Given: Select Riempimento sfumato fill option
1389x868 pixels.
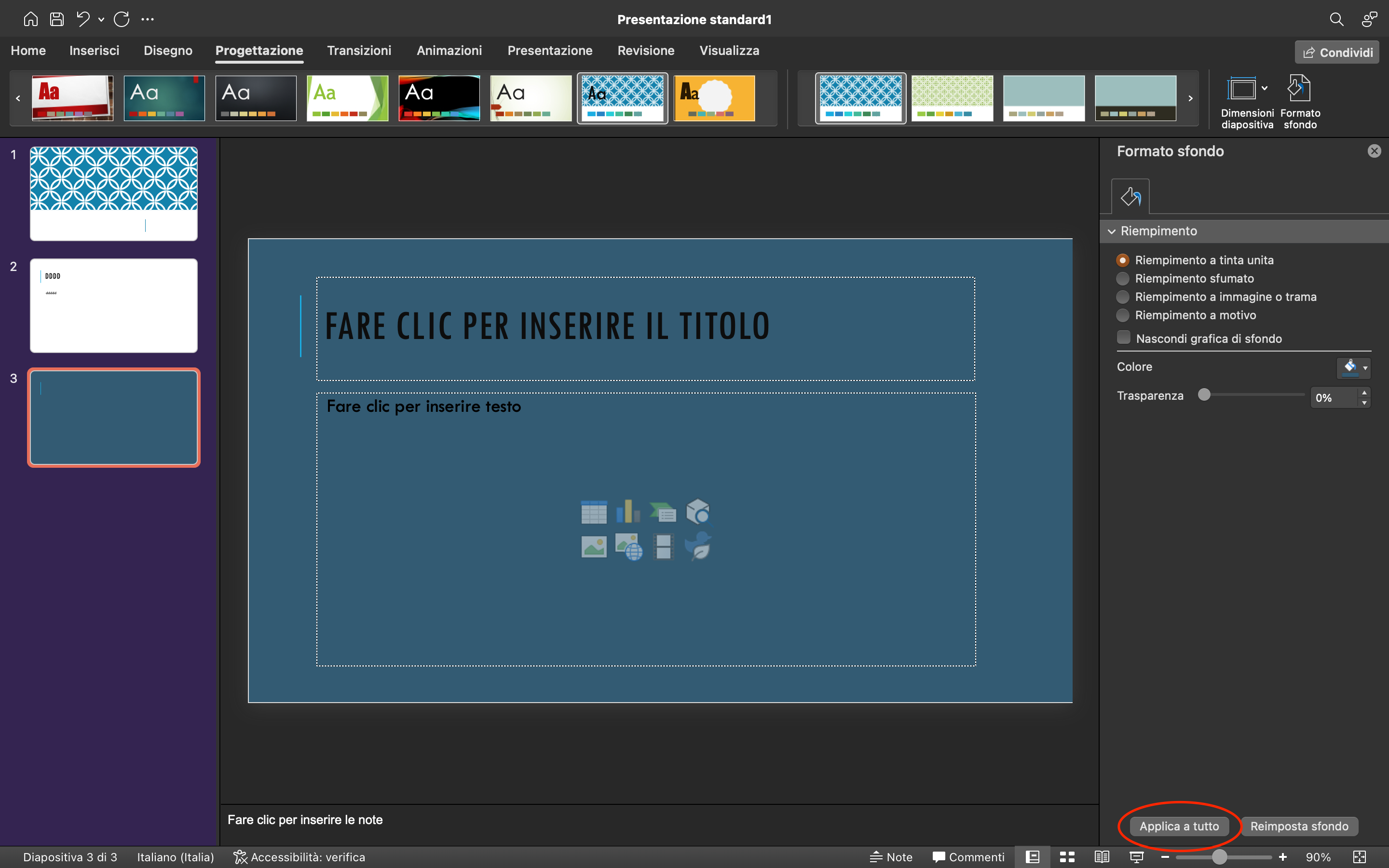Looking at the screenshot, I should tap(1123, 278).
